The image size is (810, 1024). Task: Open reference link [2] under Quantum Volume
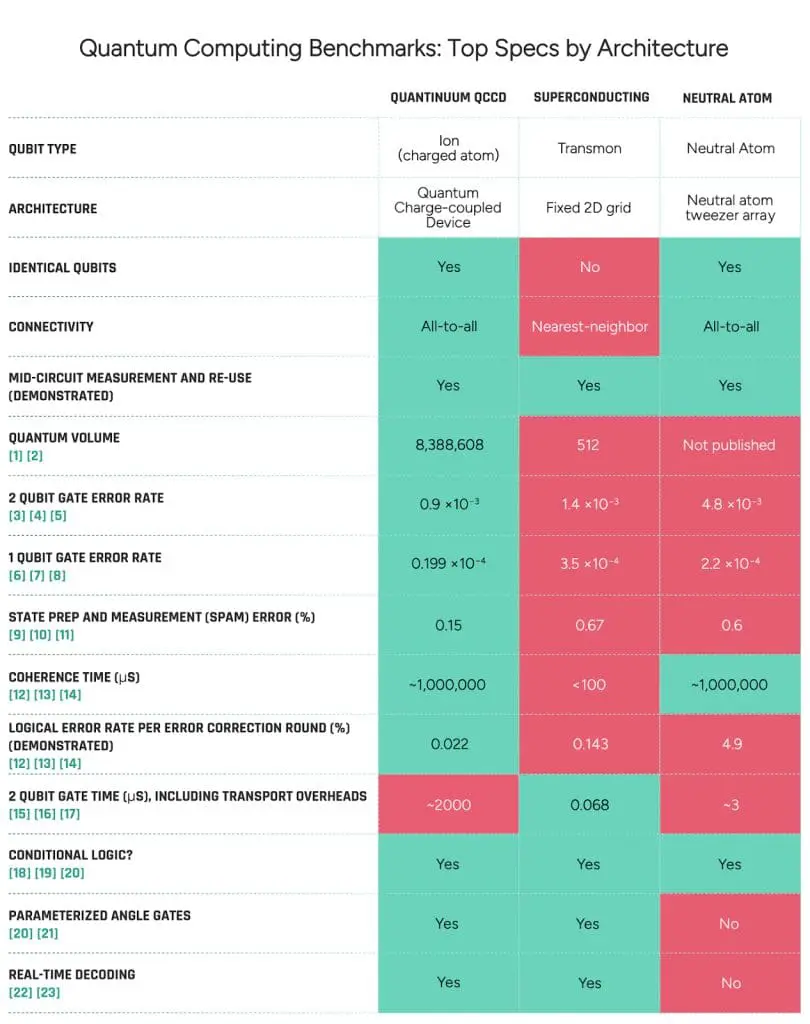coord(35,456)
